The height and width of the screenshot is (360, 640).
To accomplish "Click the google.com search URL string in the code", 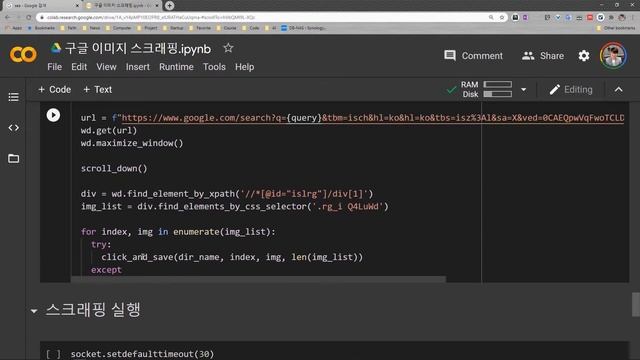I will click(x=372, y=118).
